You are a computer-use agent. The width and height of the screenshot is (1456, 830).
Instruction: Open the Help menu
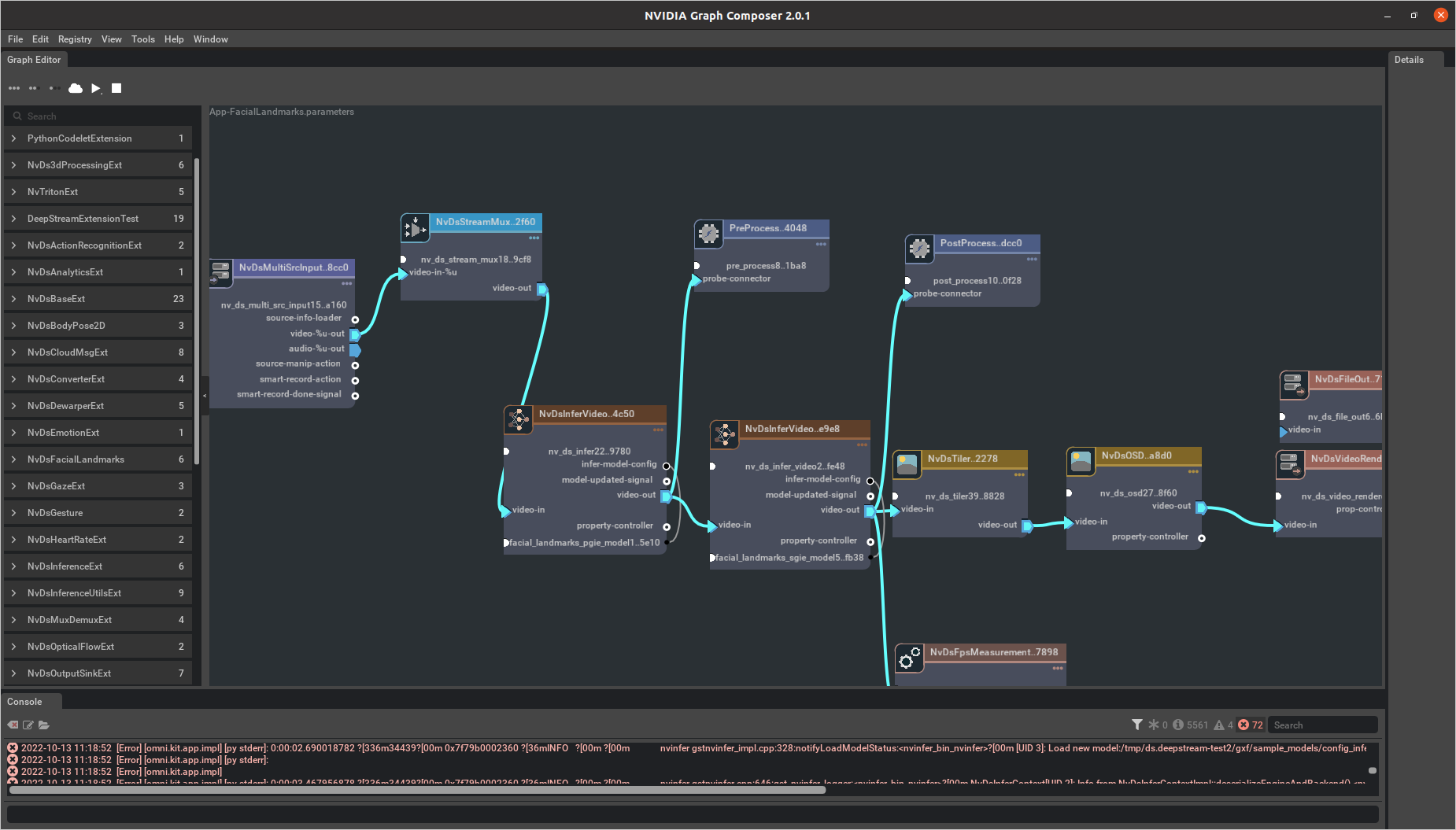[x=174, y=39]
